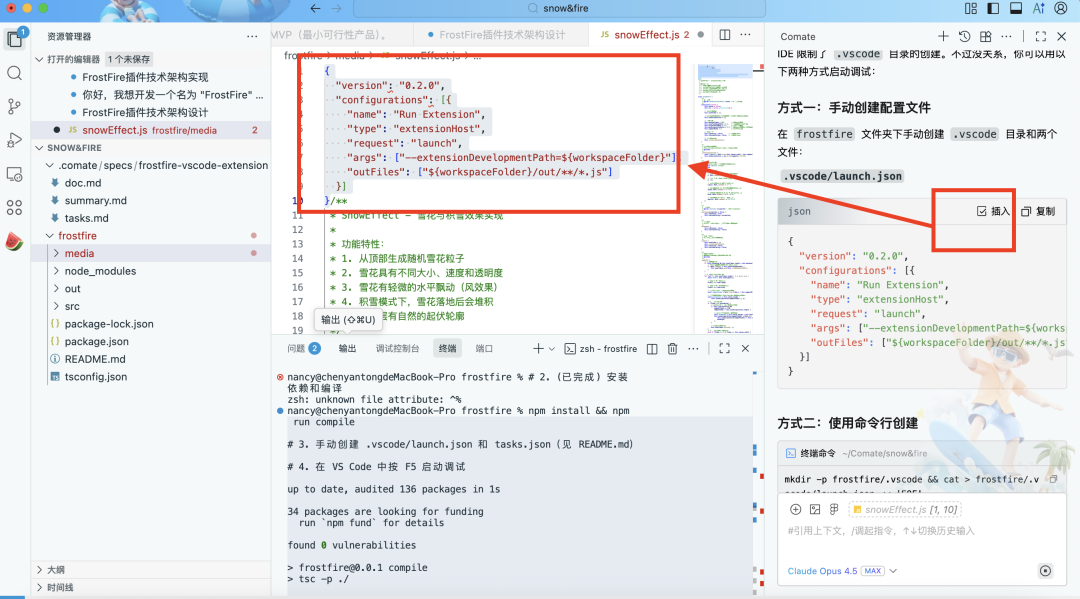Go forward with the navigation arrow
1080x599 pixels.
pyautogui.click(x=337, y=8)
